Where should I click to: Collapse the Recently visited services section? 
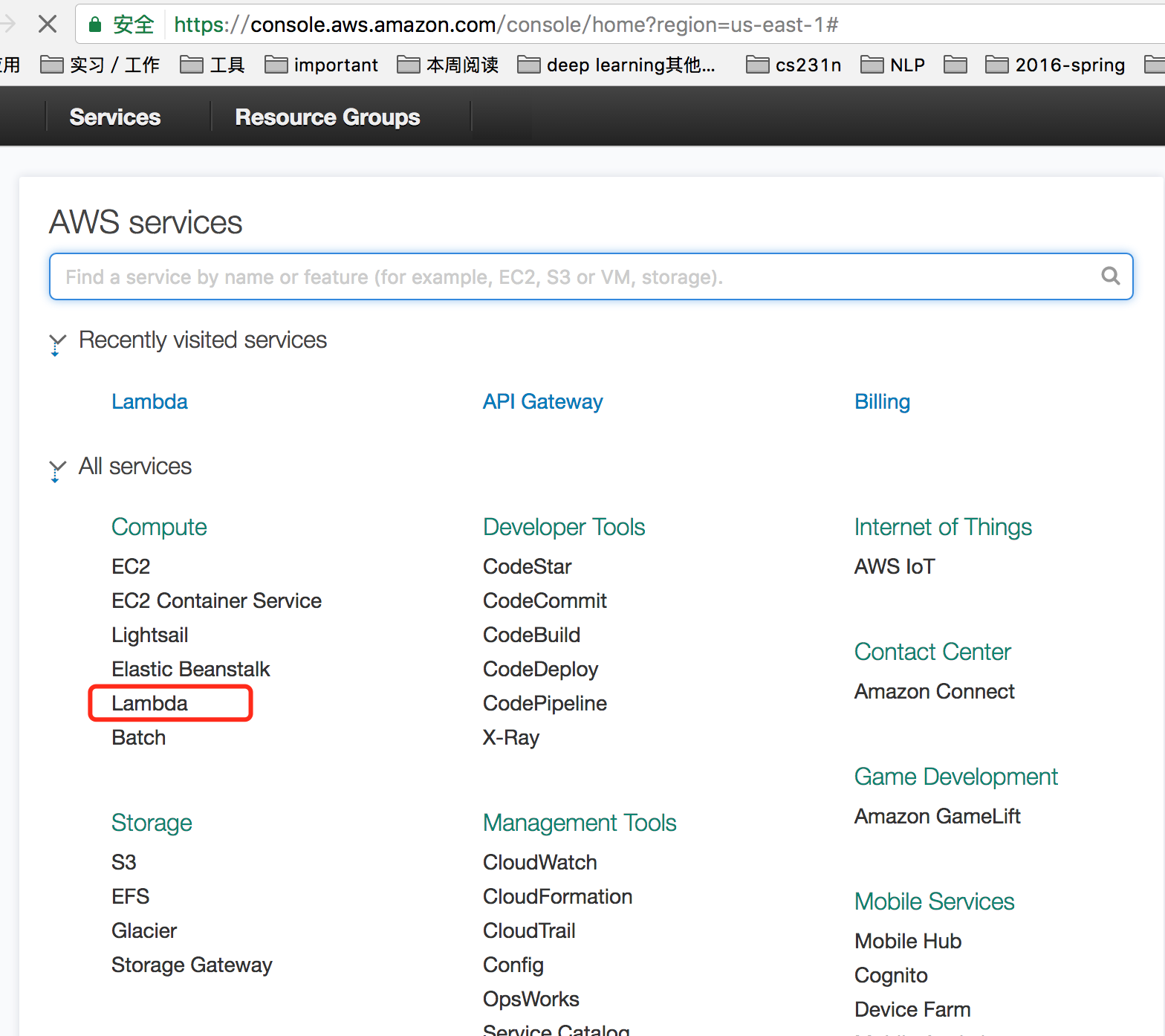point(57,343)
